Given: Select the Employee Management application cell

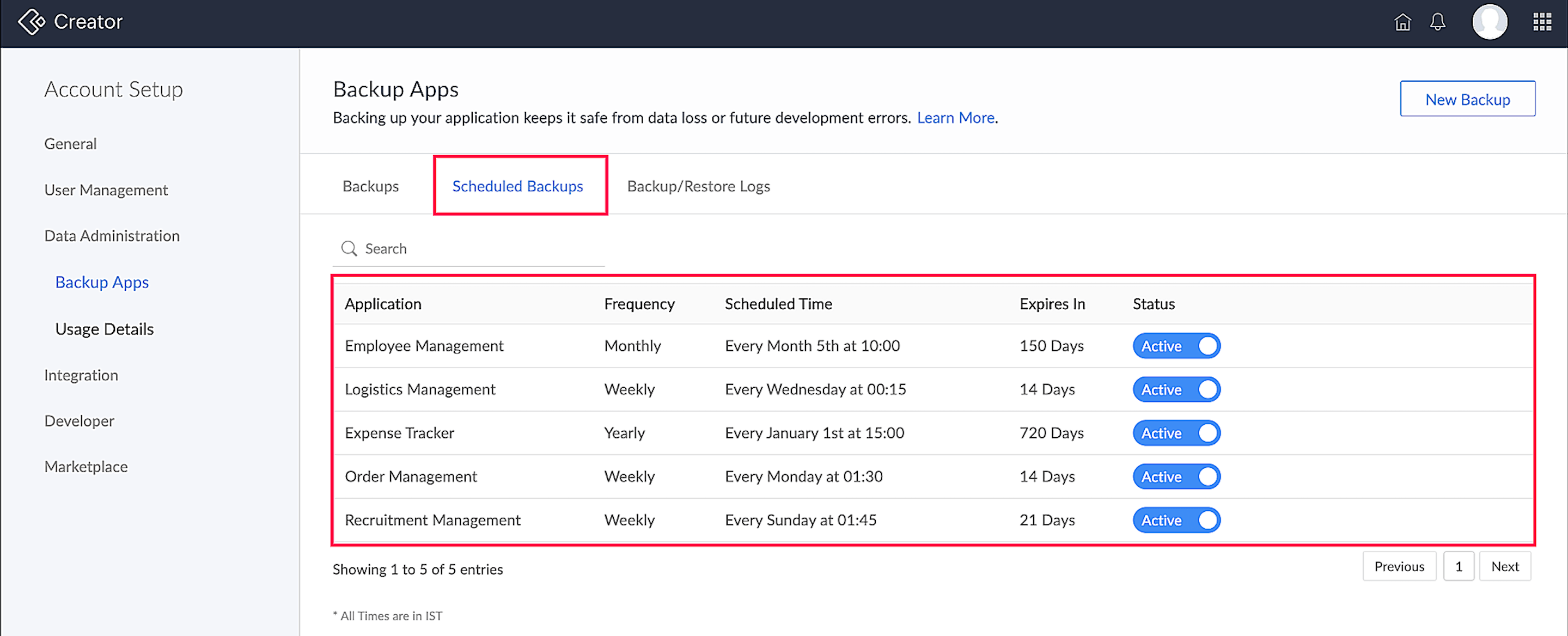Looking at the screenshot, I should [424, 346].
